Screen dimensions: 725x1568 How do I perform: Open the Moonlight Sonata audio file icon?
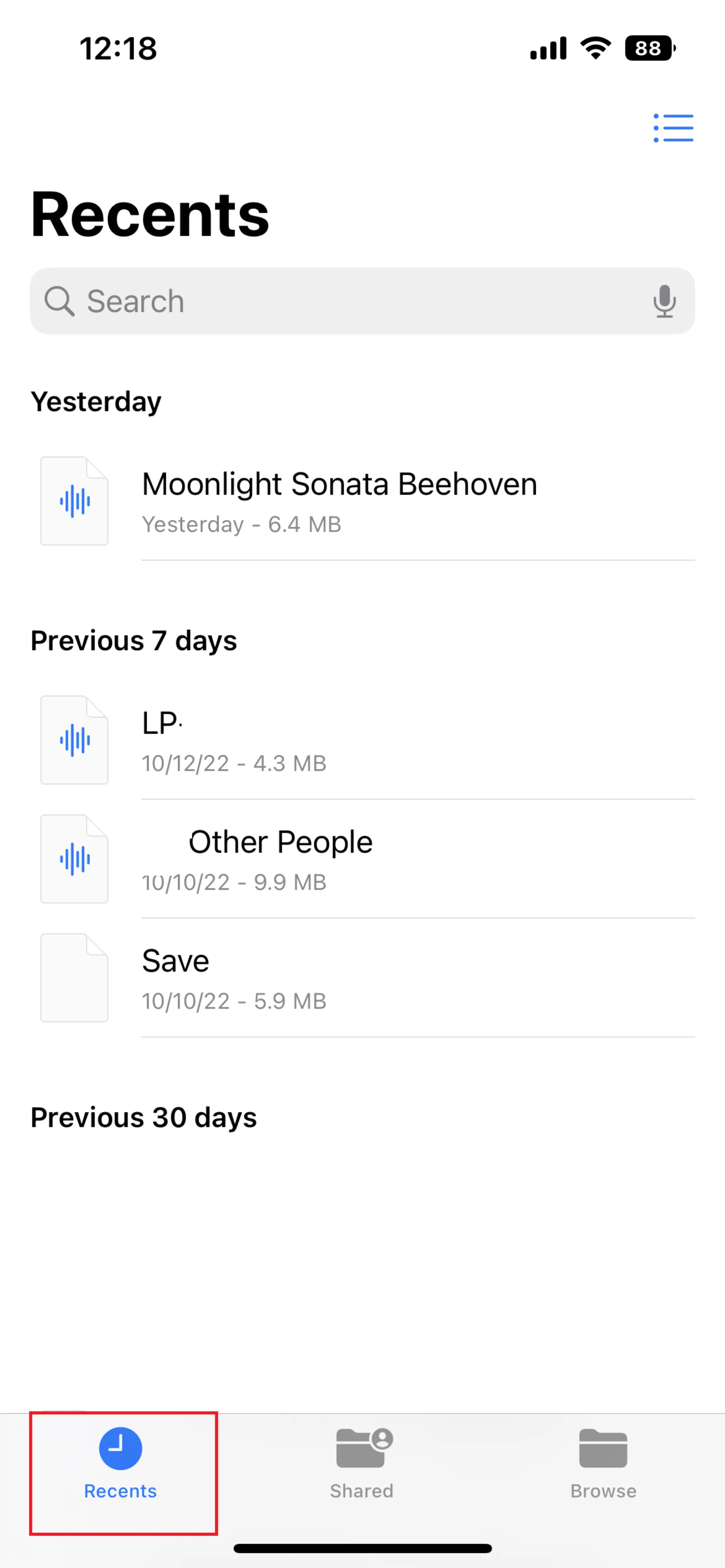[x=74, y=501]
